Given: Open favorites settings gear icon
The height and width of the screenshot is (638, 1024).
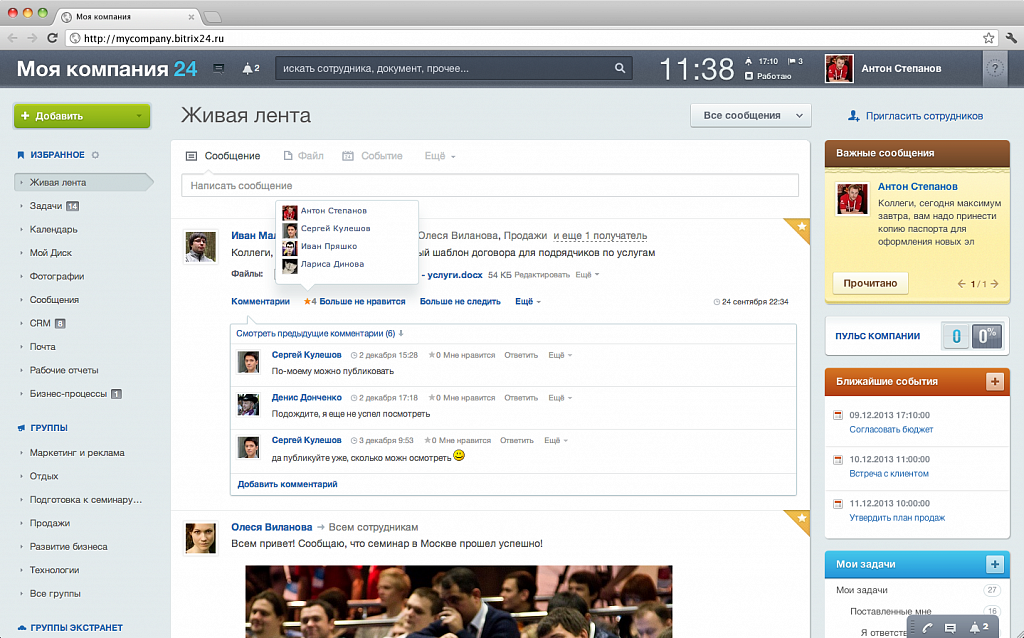Looking at the screenshot, I should [x=95, y=155].
